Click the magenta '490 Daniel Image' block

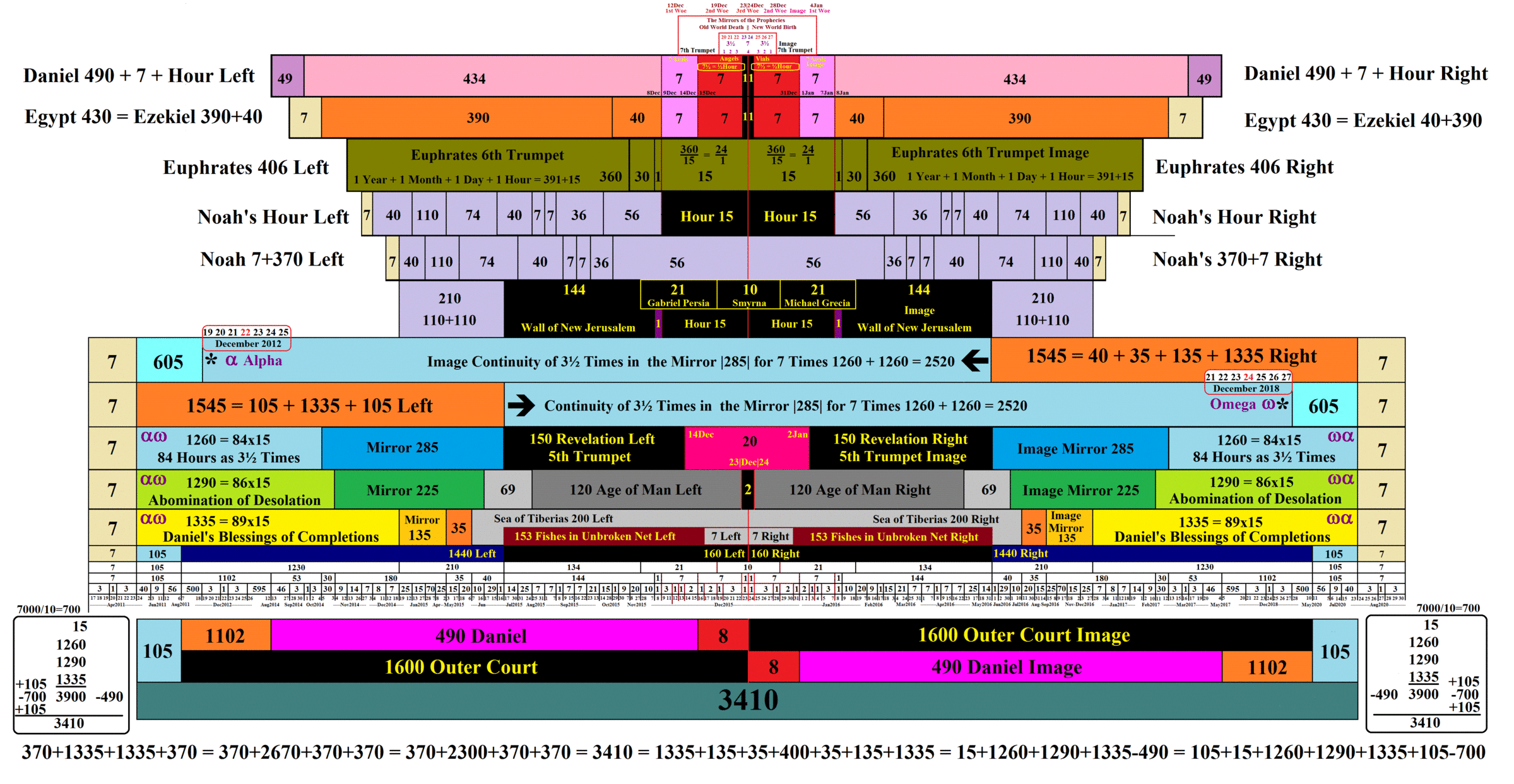[x=1010, y=667]
